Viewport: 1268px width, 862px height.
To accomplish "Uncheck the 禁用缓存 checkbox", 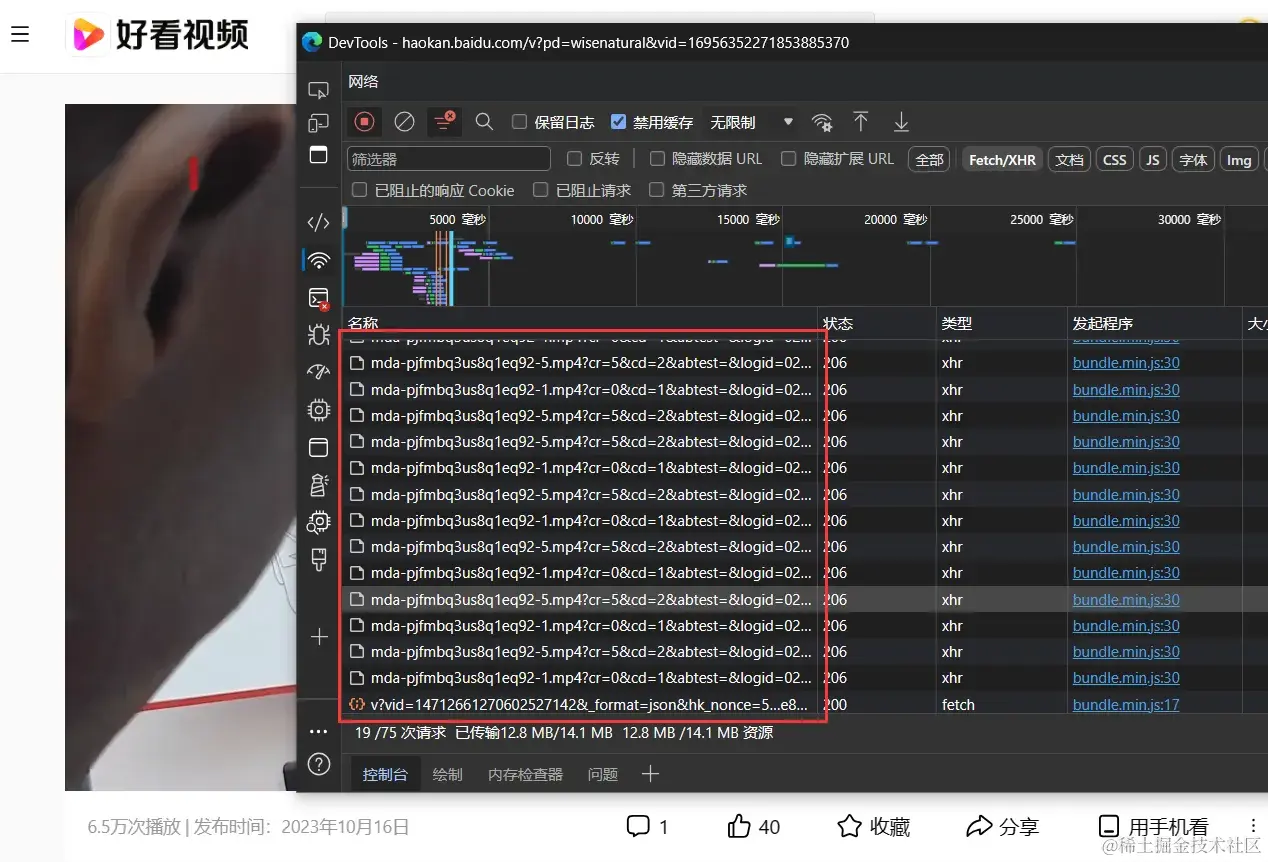I will 618,122.
